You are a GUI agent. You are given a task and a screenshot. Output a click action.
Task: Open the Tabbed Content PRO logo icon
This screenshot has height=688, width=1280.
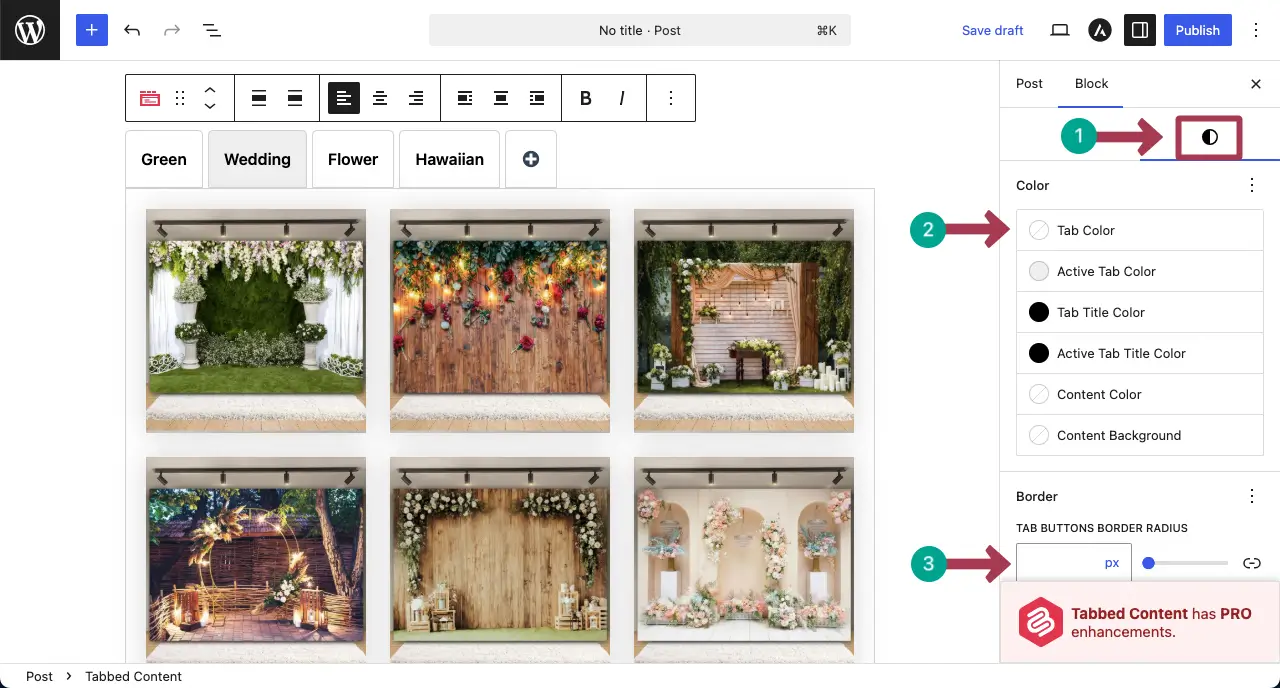[1040, 621]
